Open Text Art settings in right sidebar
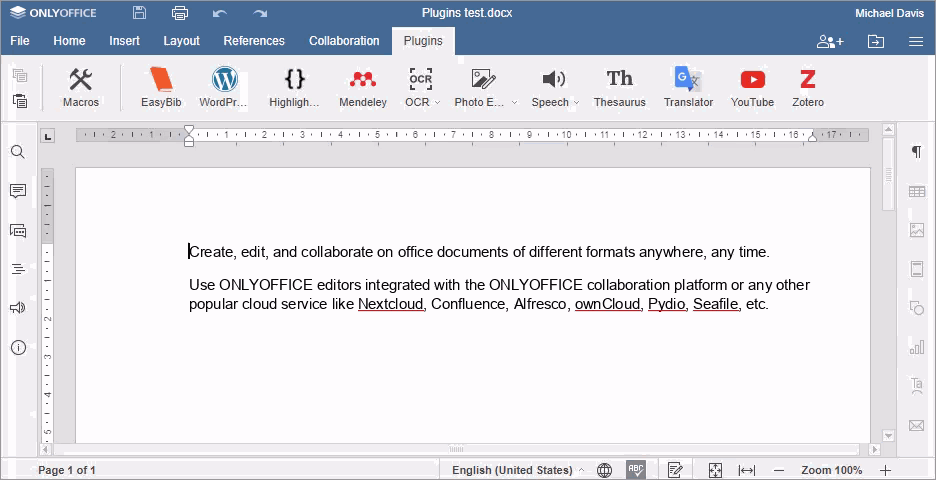Screen dimensions: 936x480 [x=916, y=385]
